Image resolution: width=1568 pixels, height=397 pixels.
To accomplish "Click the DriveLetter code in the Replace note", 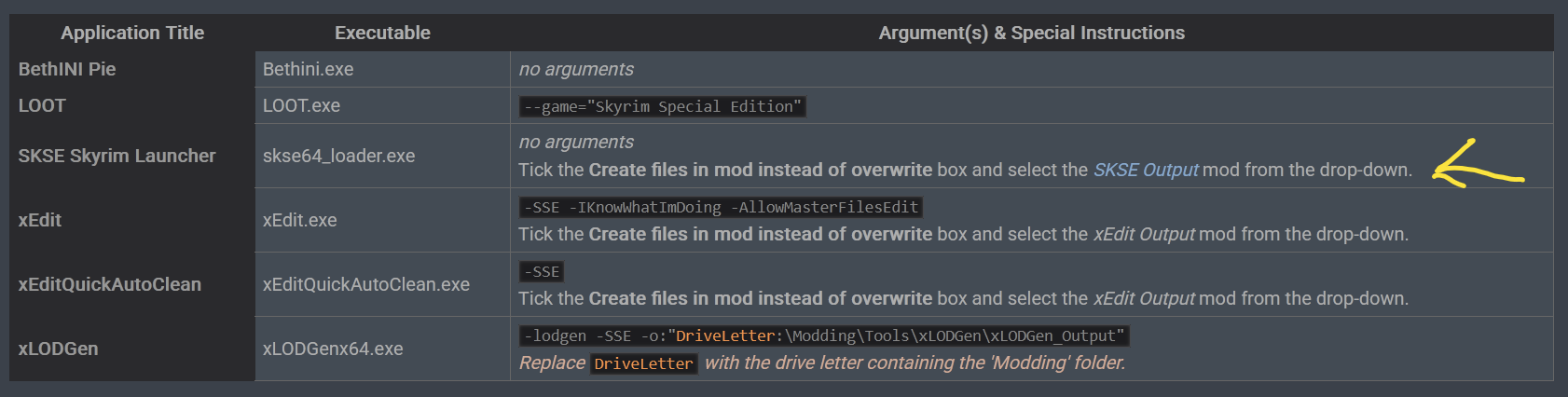I will pyautogui.click(x=643, y=363).
